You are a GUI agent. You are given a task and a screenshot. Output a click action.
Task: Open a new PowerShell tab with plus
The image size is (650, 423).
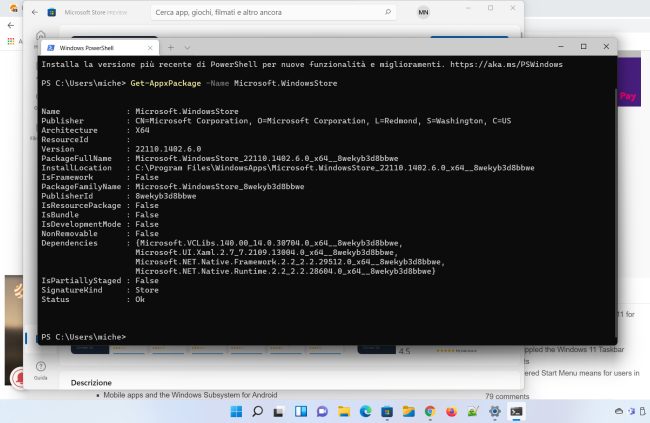(170, 48)
